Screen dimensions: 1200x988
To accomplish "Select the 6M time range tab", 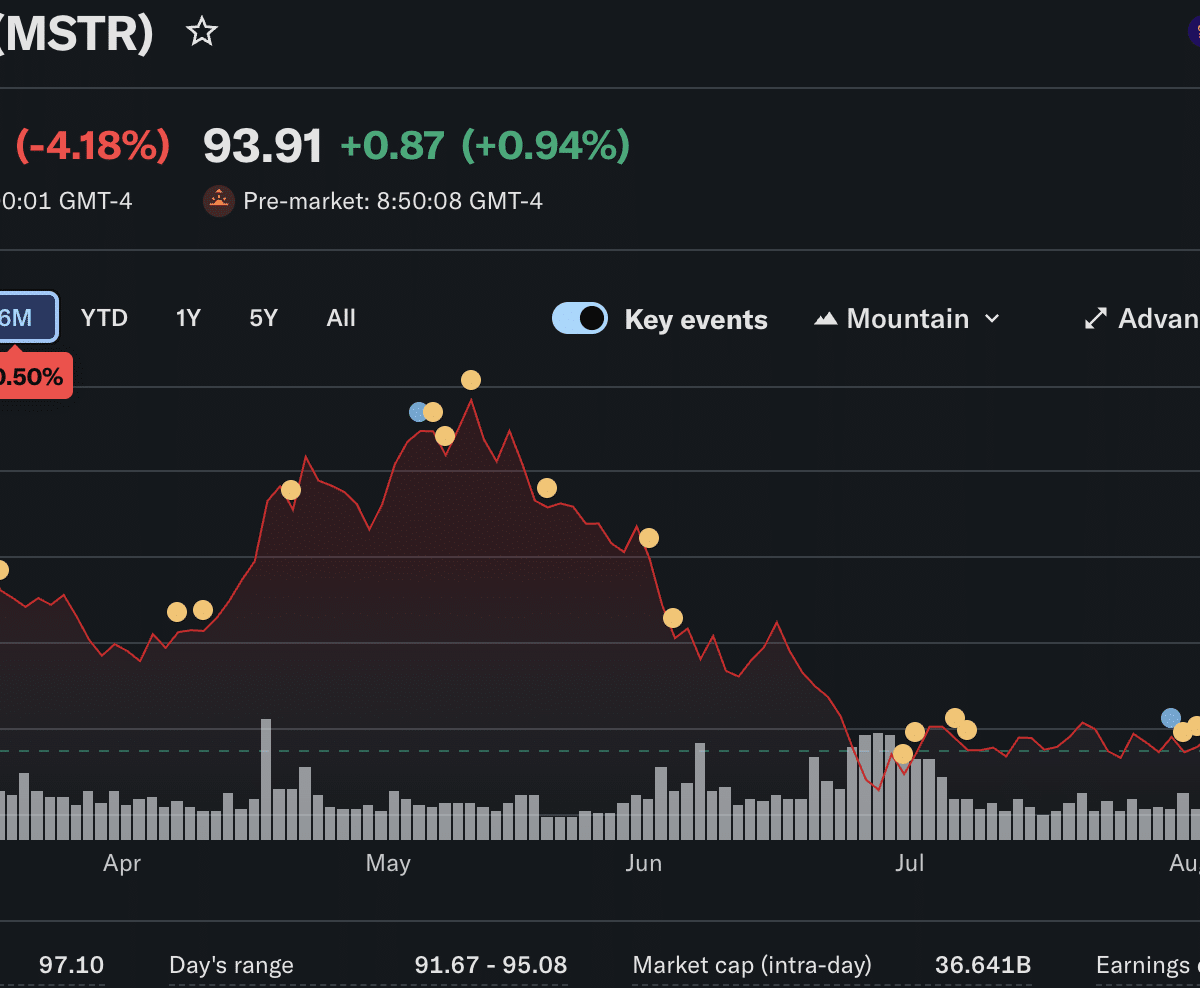I will pyautogui.click(x=28, y=318).
